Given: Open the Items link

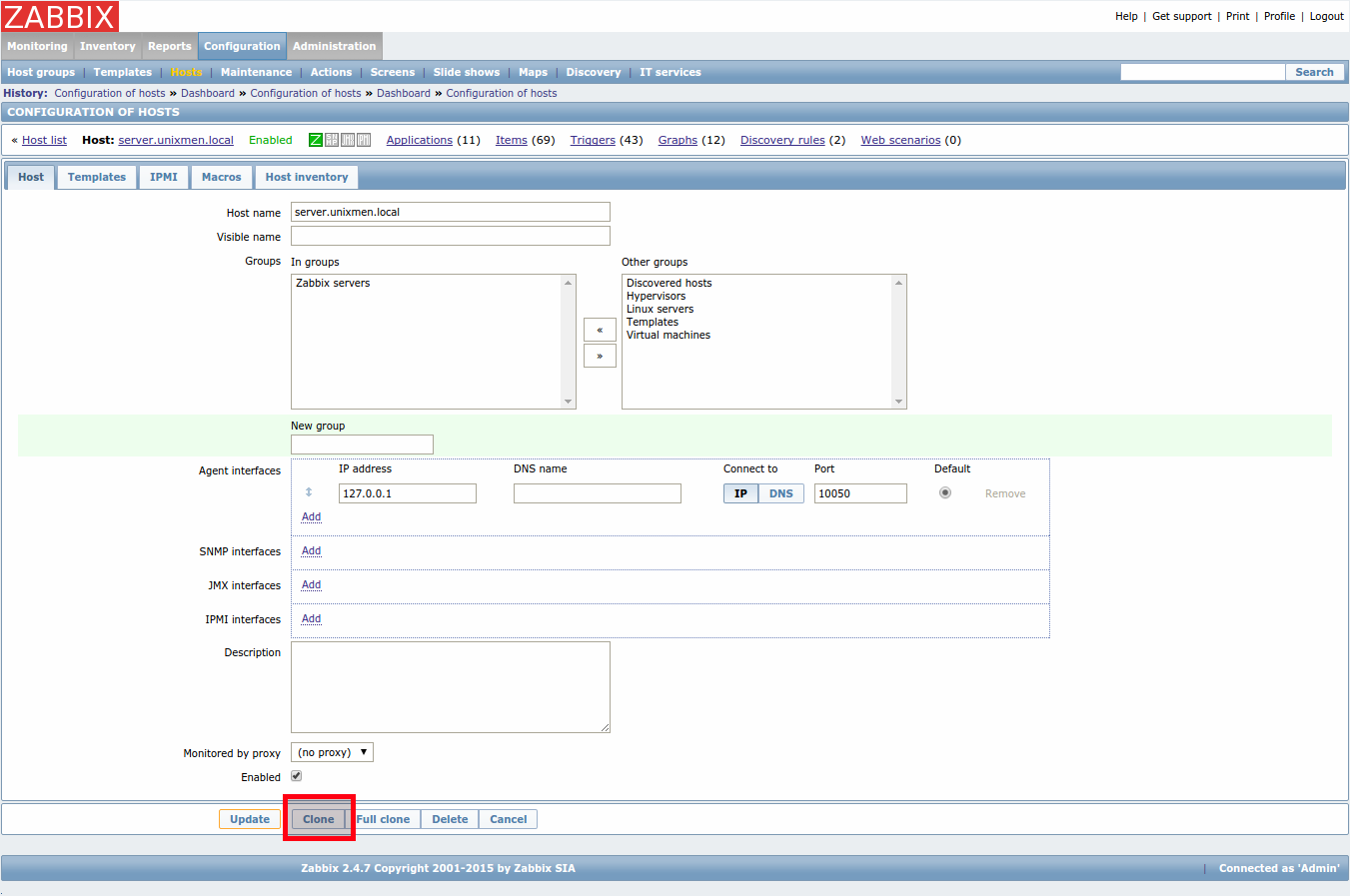Looking at the screenshot, I should coord(512,140).
